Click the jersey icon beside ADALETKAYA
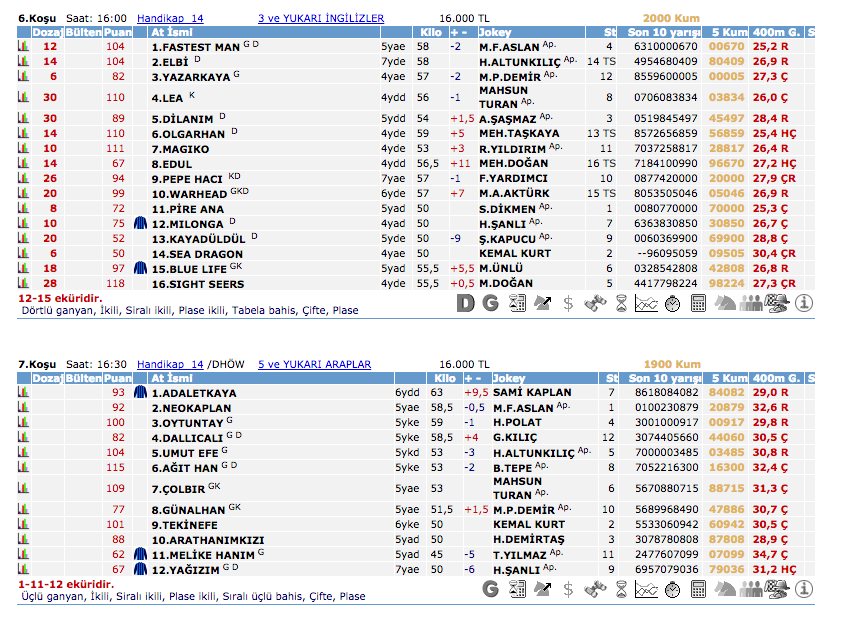The image size is (844, 622). coord(139,393)
